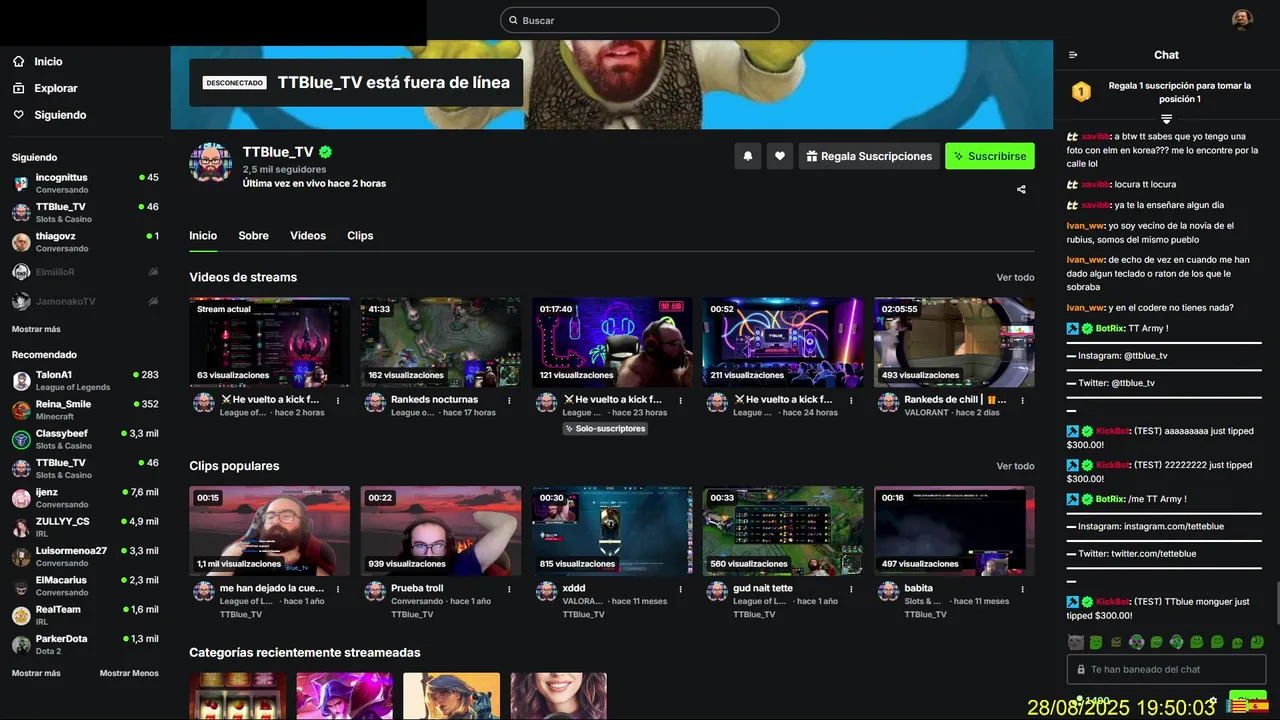
Task: Open Classybeef recommended channel
Action: click(x=85, y=439)
